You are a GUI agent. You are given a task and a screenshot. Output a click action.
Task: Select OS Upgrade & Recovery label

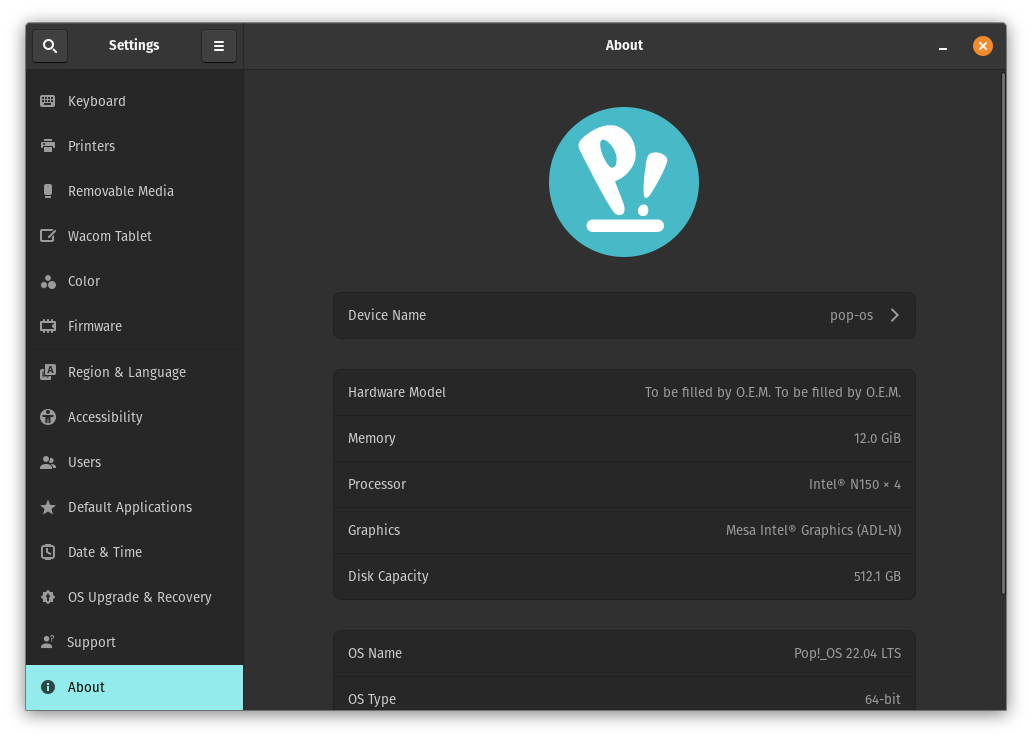[140, 598]
